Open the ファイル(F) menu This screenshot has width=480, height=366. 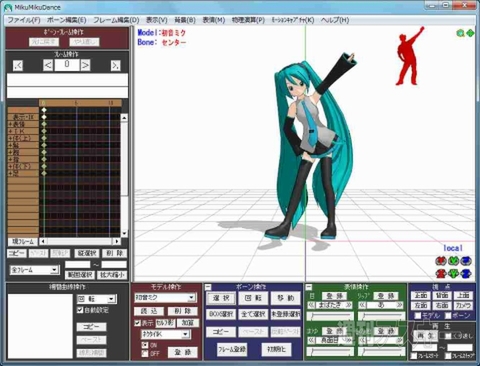point(24,20)
